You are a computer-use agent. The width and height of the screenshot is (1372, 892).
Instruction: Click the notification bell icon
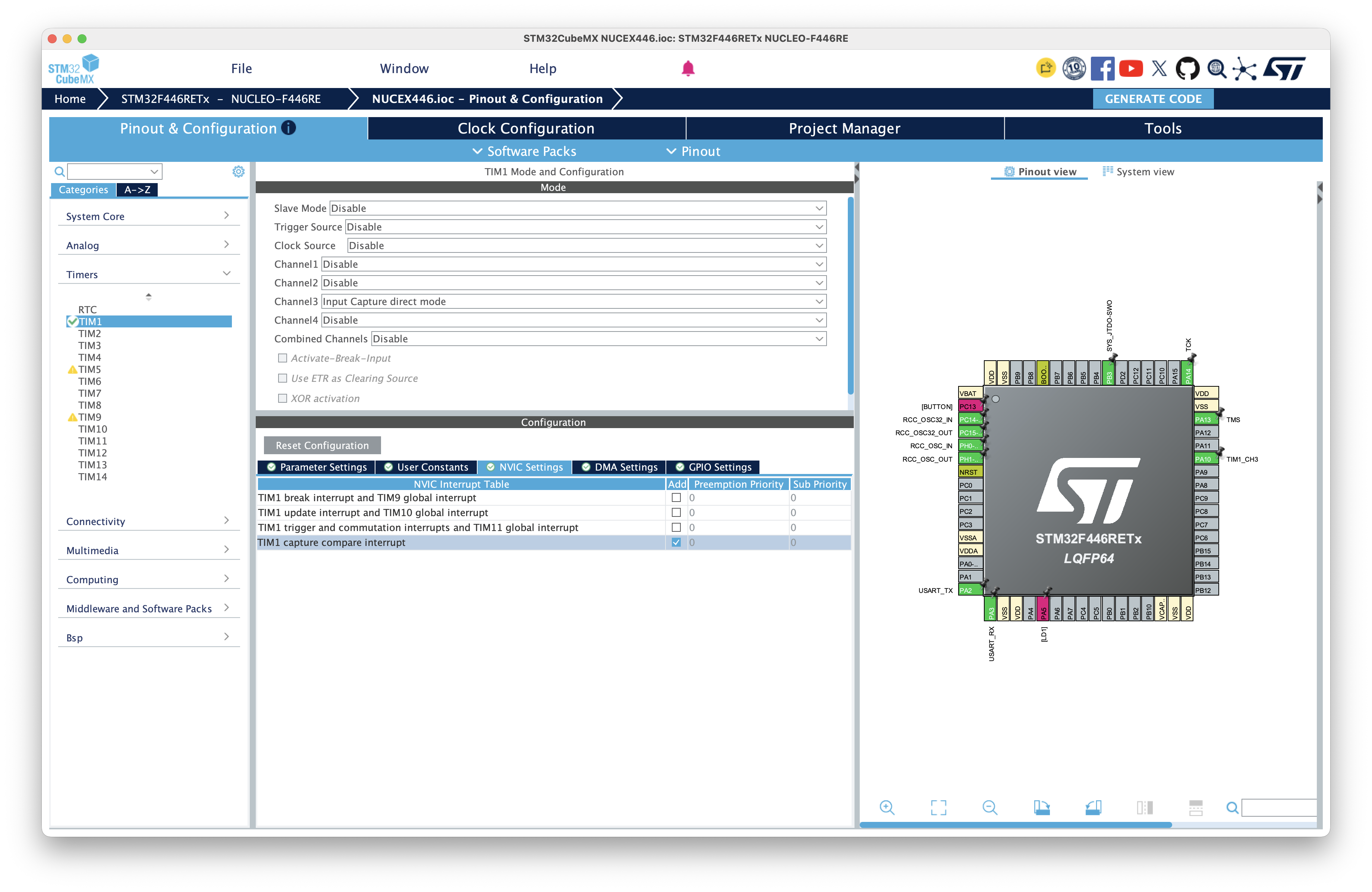pos(688,69)
